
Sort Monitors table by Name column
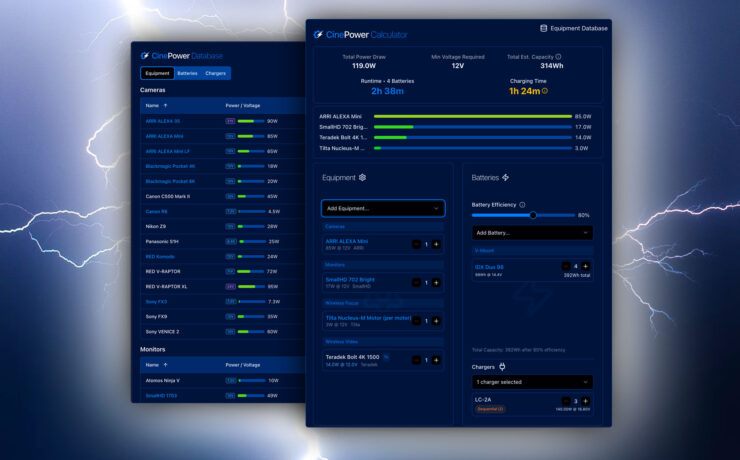(x=156, y=365)
